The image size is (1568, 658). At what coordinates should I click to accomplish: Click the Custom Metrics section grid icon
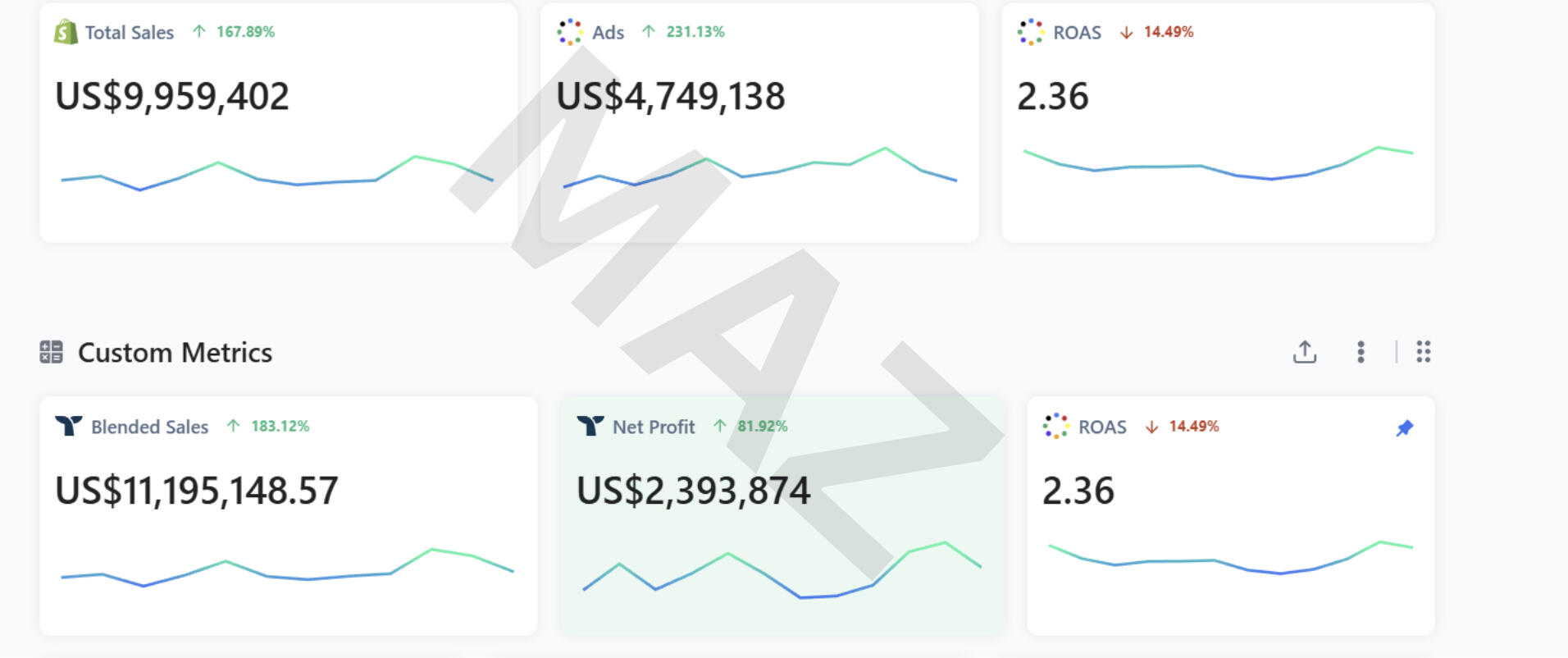coord(51,352)
